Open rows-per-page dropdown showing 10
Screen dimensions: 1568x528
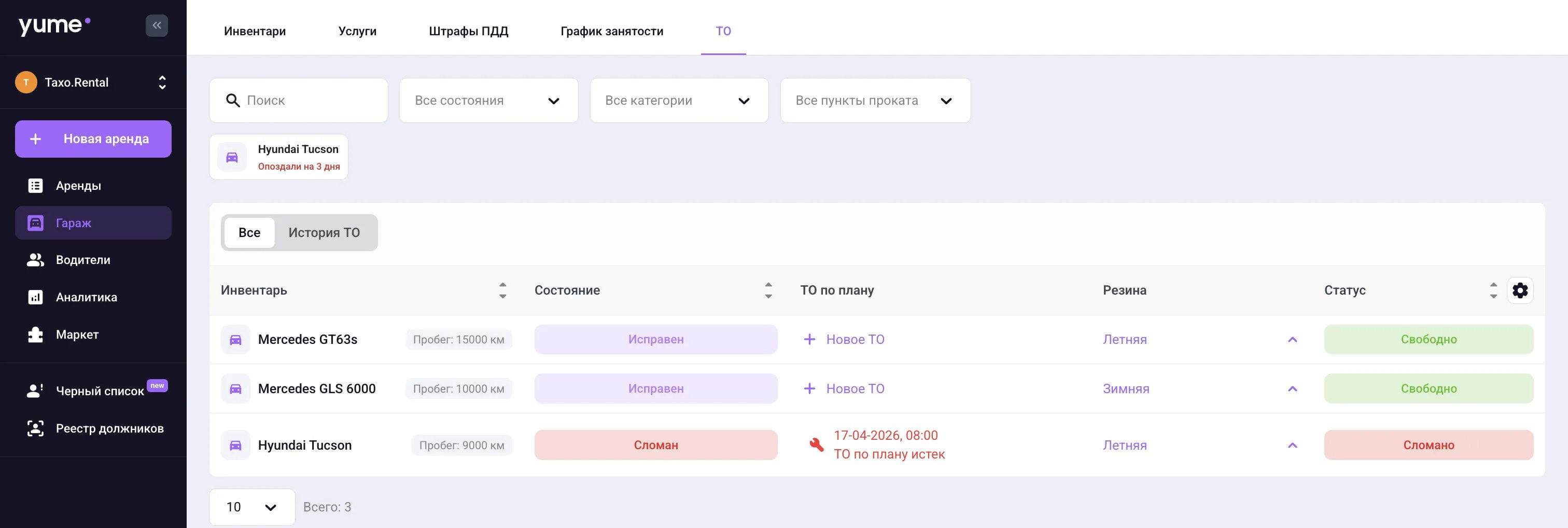click(252, 507)
